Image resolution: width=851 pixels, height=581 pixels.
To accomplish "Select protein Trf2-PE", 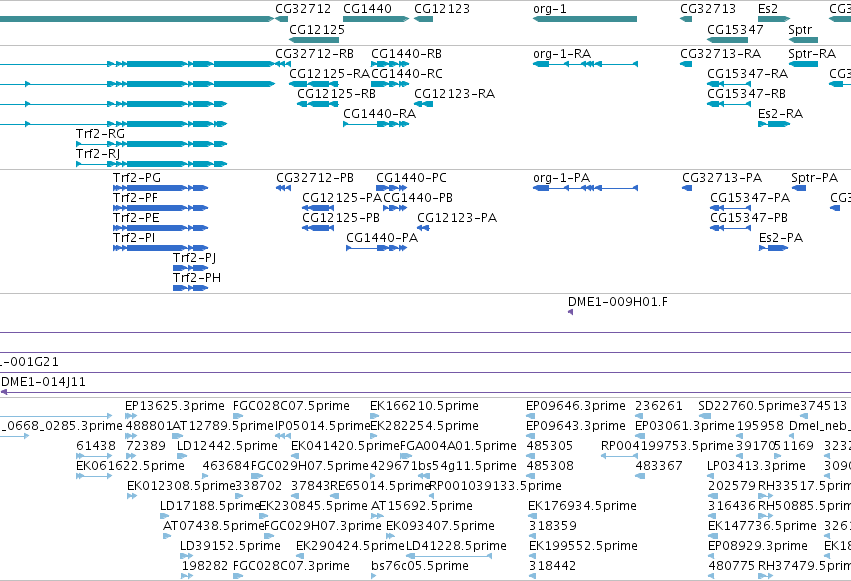I will (136, 218).
